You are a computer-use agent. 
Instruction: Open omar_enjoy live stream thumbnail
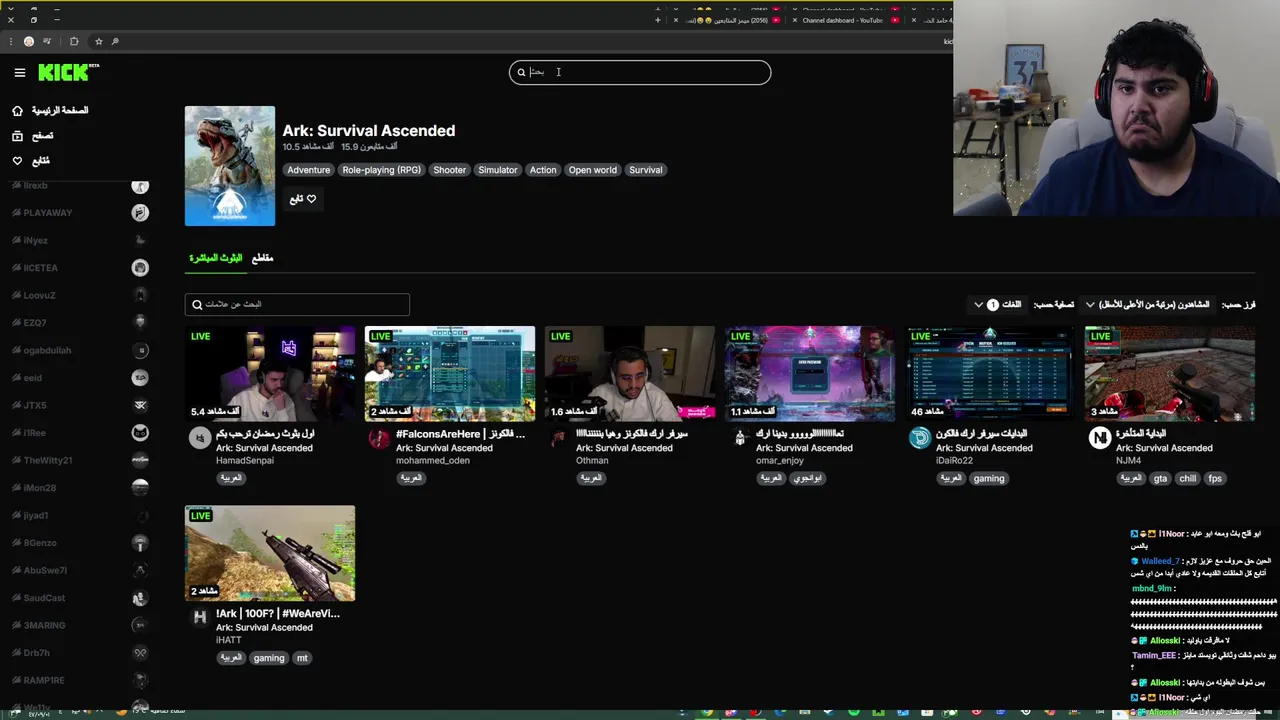(x=810, y=374)
